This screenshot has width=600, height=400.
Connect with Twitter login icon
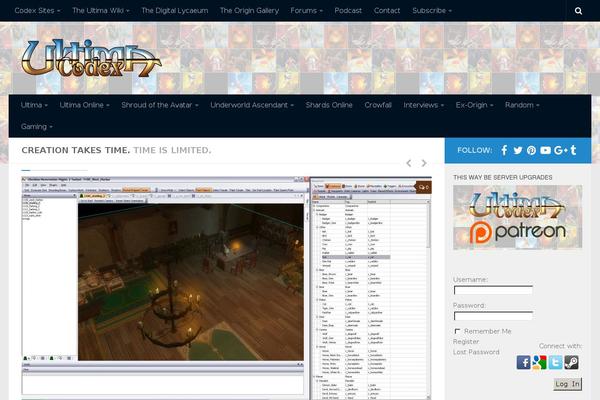point(555,362)
